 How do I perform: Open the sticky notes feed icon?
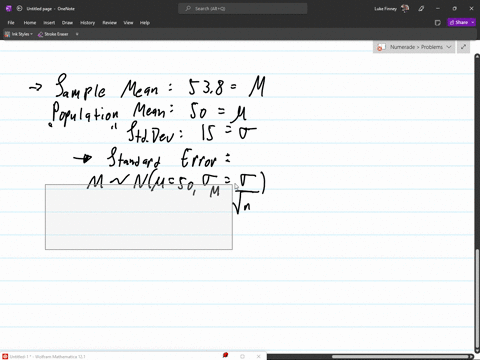pos(438,23)
